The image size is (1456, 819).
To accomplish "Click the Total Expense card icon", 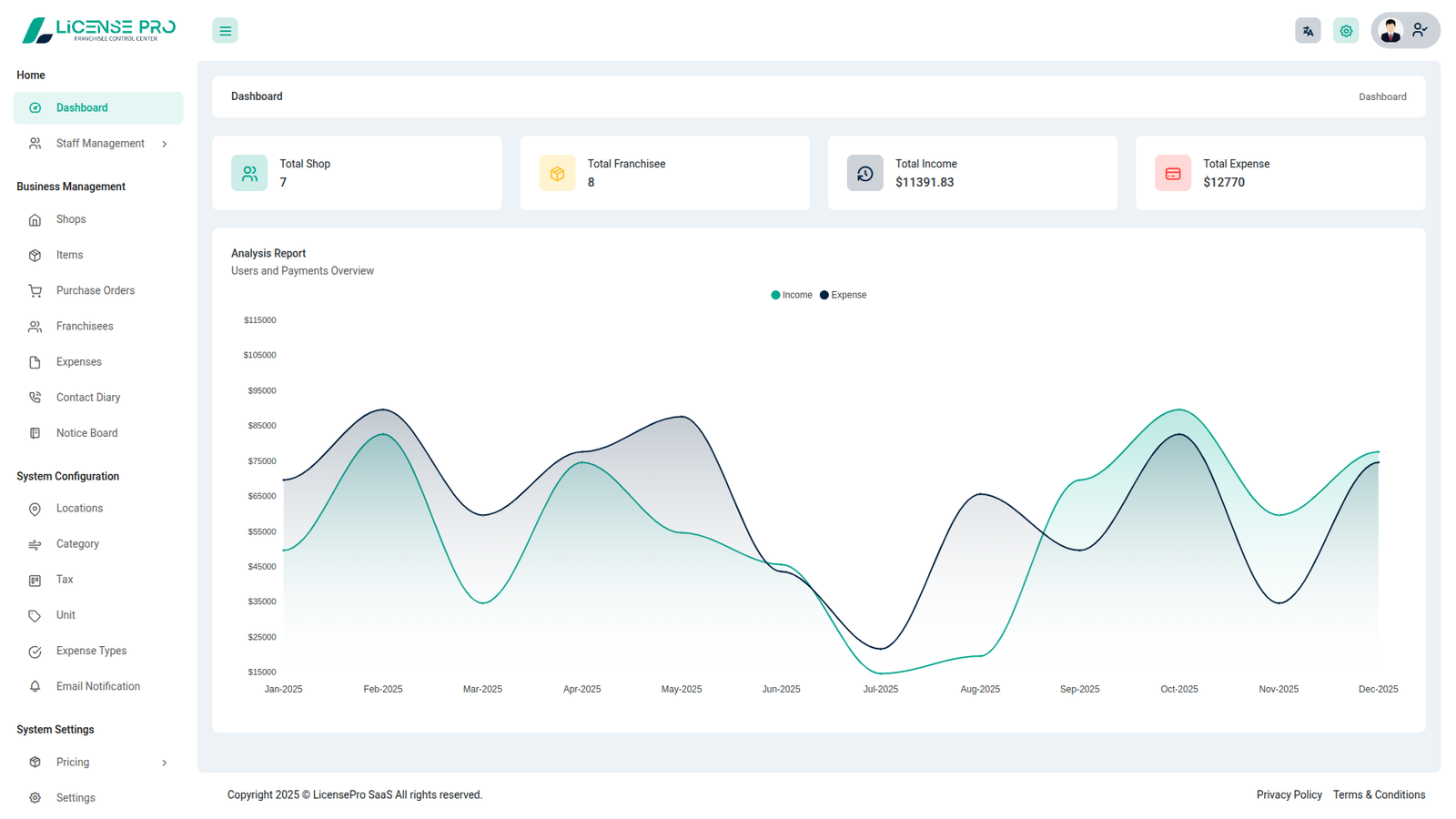I will (1172, 173).
